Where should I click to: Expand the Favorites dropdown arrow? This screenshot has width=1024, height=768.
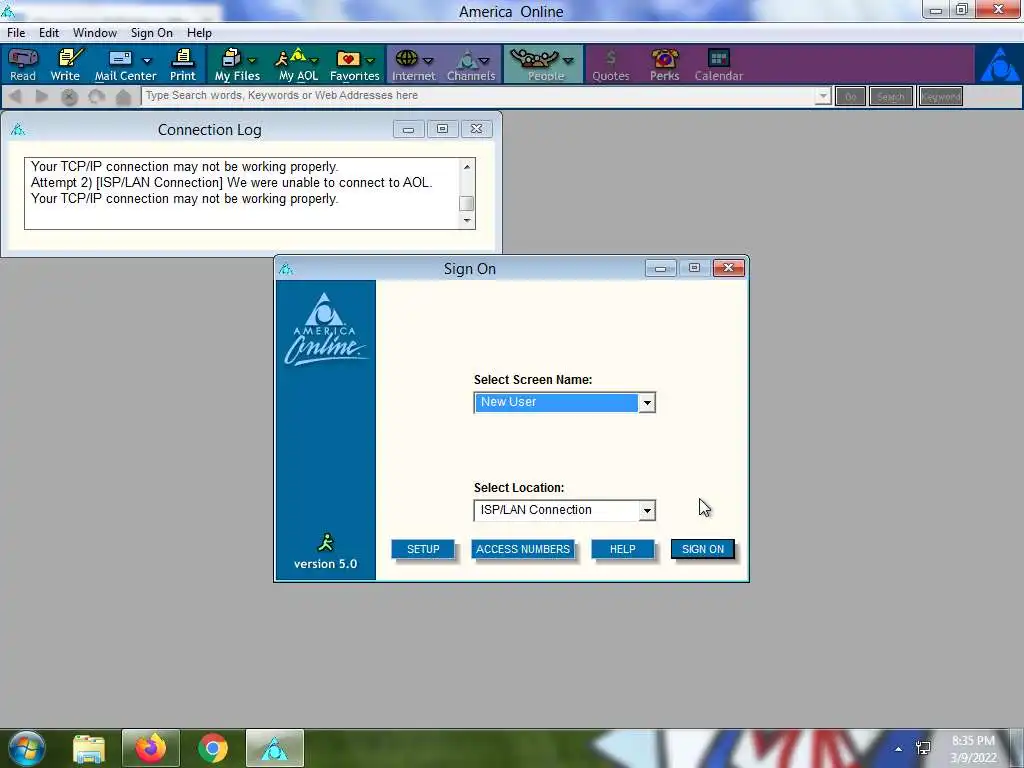(370, 61)
